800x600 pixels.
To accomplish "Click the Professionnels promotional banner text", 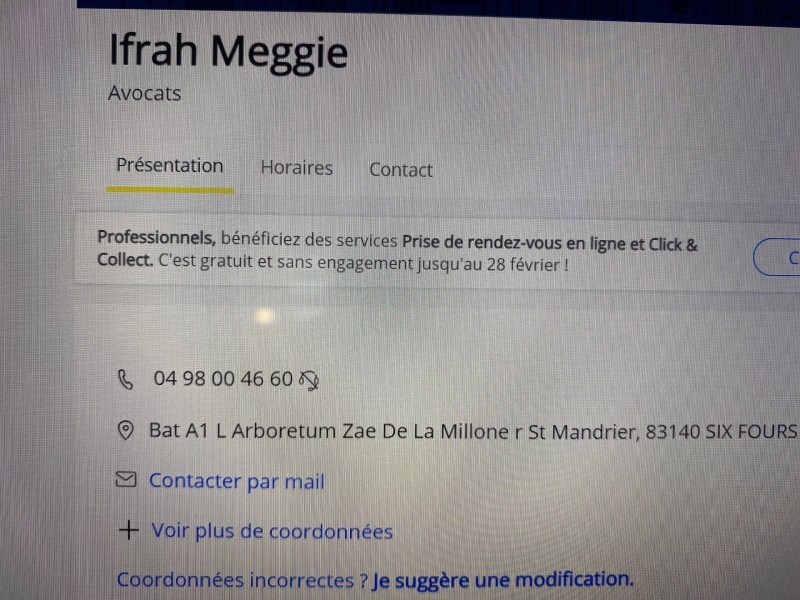I will [x=397, y=252].
